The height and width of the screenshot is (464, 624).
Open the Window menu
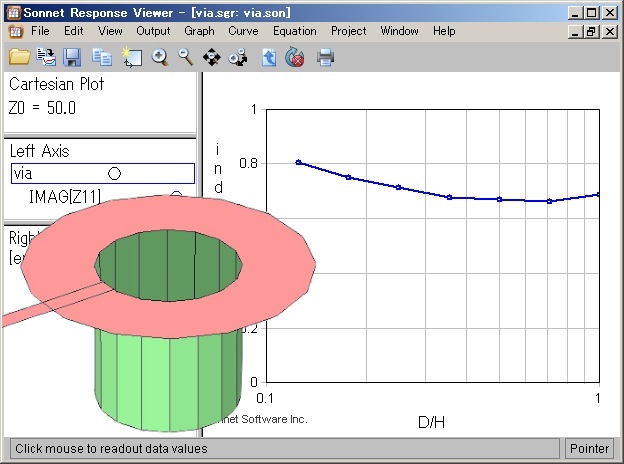(399, 31)
